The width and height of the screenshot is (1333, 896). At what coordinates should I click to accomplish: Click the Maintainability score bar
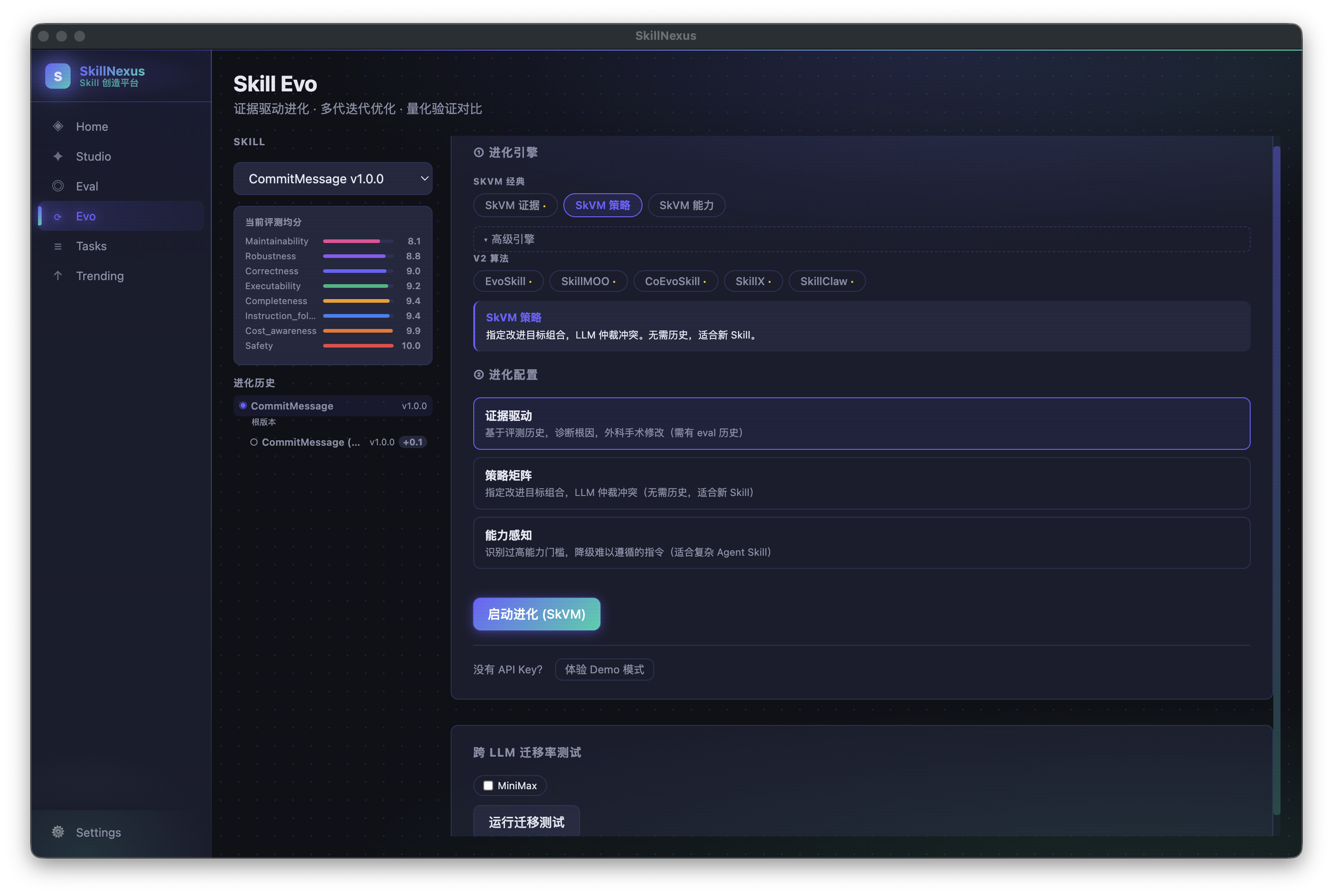357,241
